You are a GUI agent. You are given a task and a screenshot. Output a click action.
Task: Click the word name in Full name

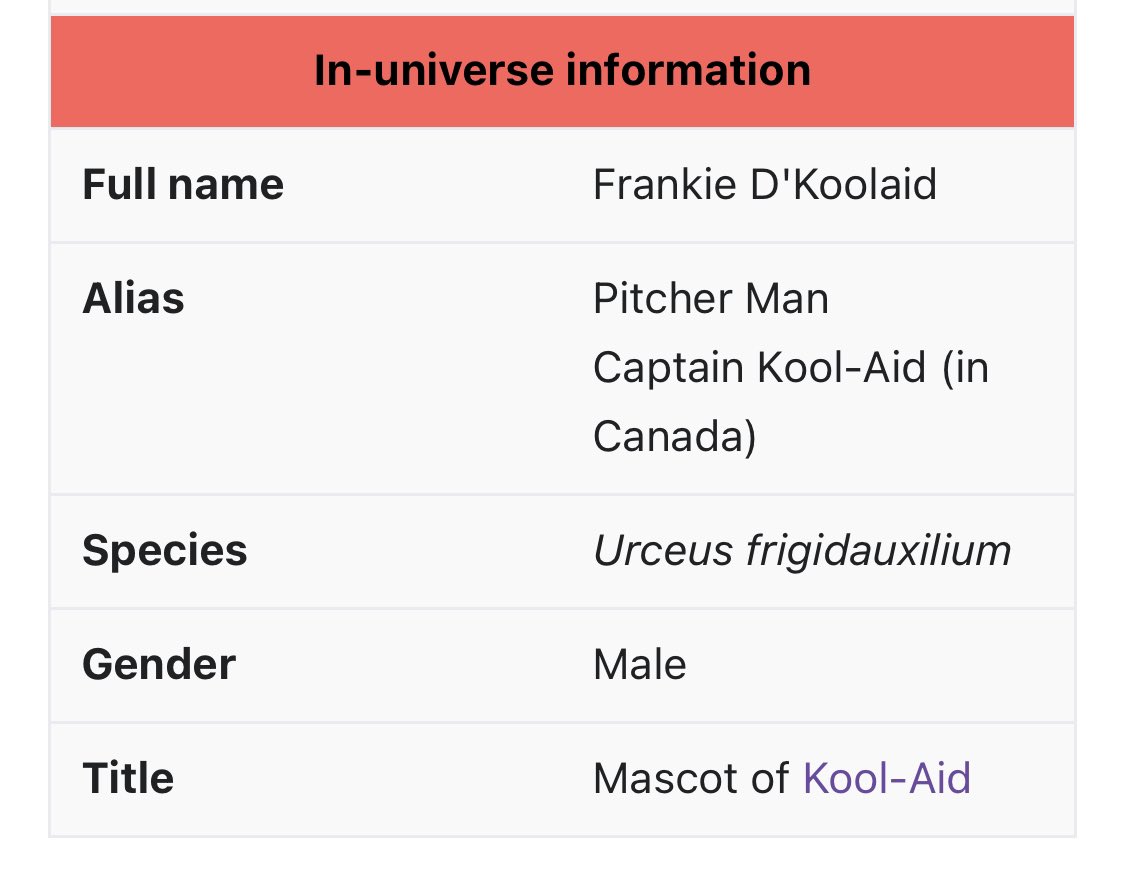tap(226, 184)
